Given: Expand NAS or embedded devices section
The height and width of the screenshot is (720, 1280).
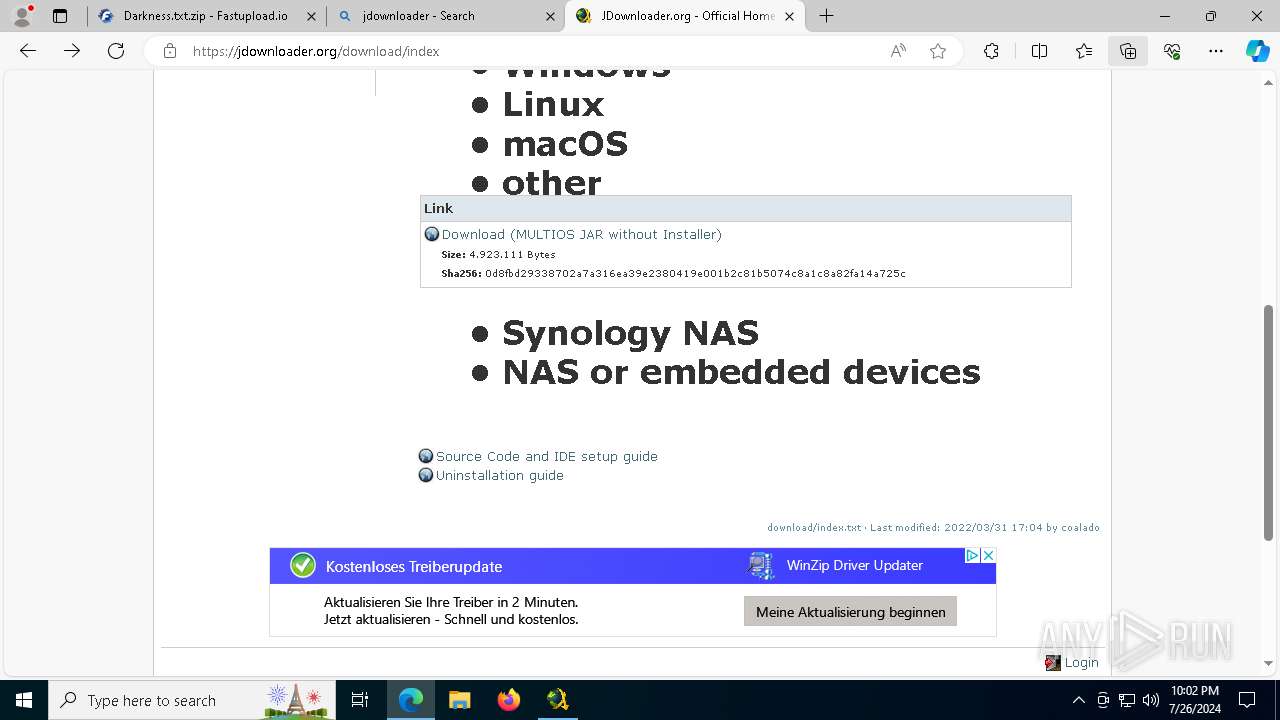Looking at the screenshot, I should [741, 371].
